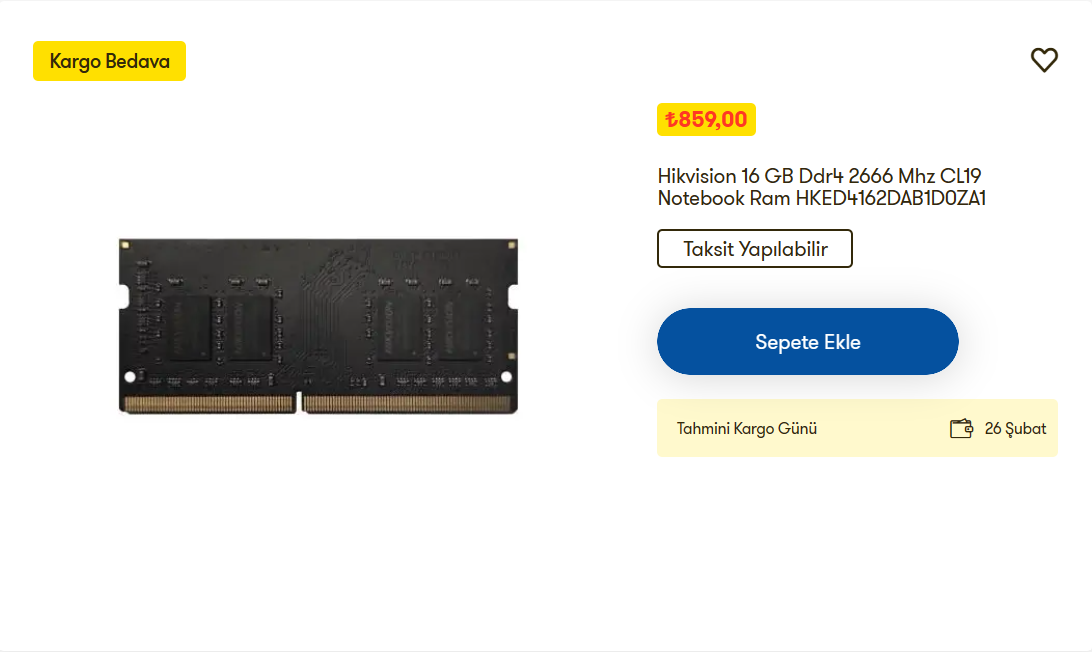Click the Hikvision brand name in the title
Viewport: 1092px width, 652px height.
pos(697,176)
